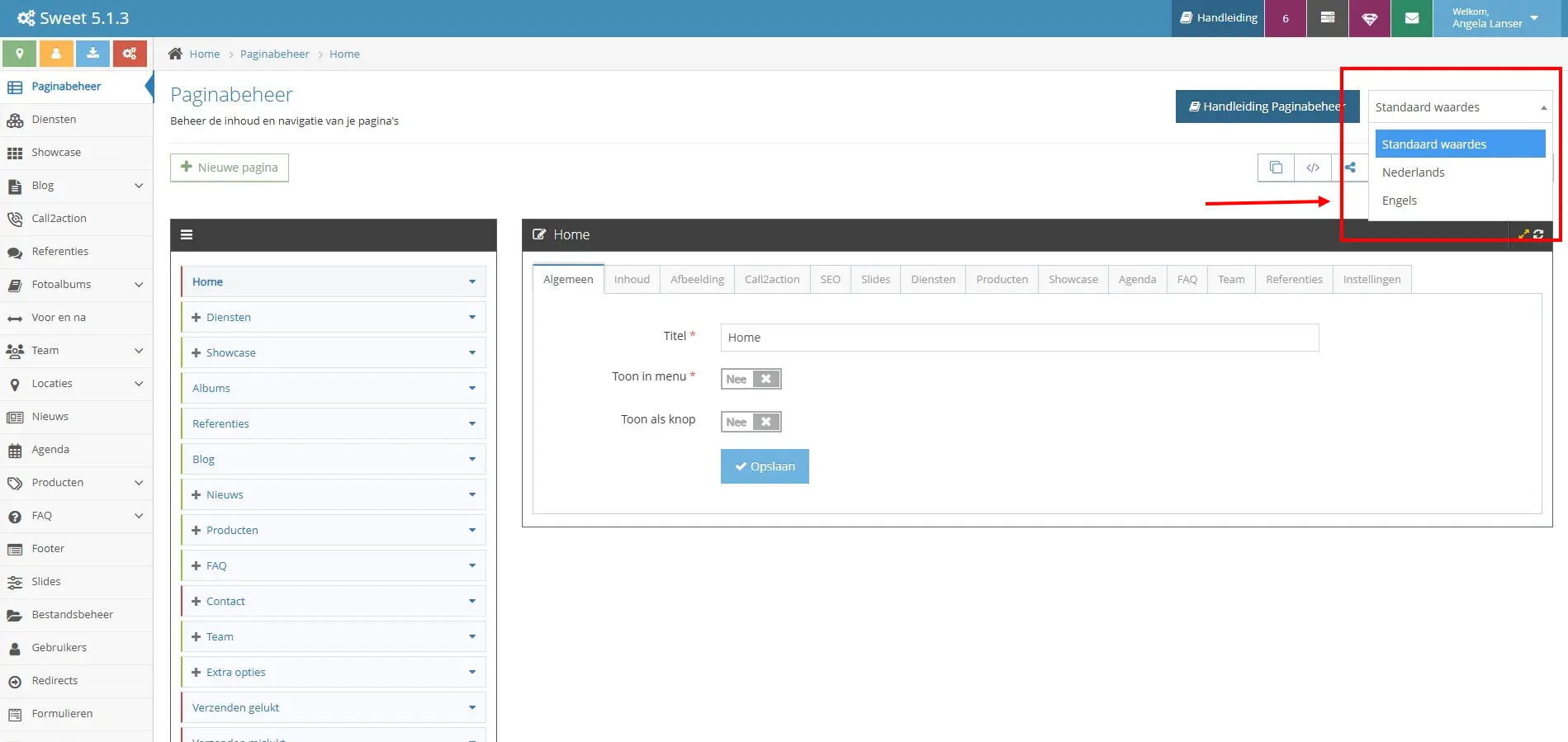
Task: Click the Opslaan button
Action: coord(765,466)
